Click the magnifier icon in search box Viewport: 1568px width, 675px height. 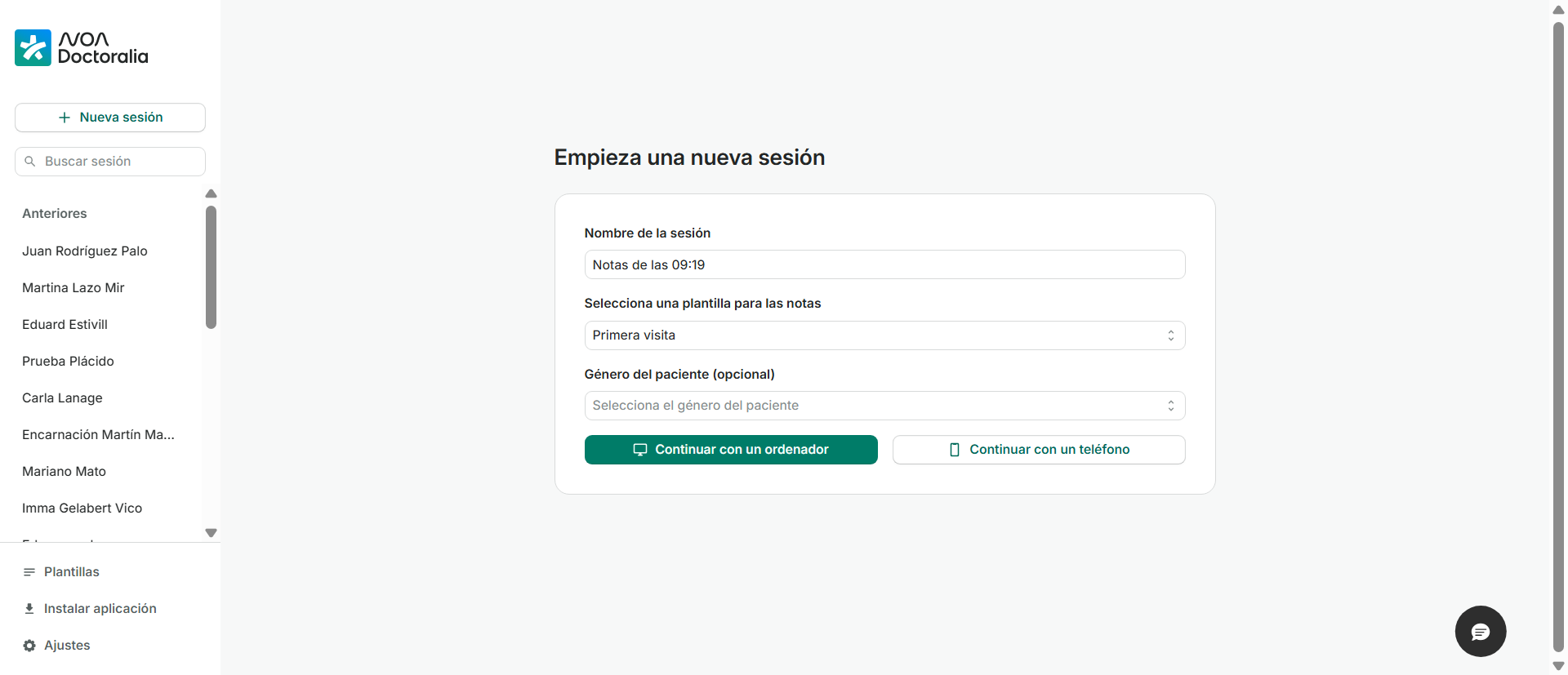(x=30, y=162)
